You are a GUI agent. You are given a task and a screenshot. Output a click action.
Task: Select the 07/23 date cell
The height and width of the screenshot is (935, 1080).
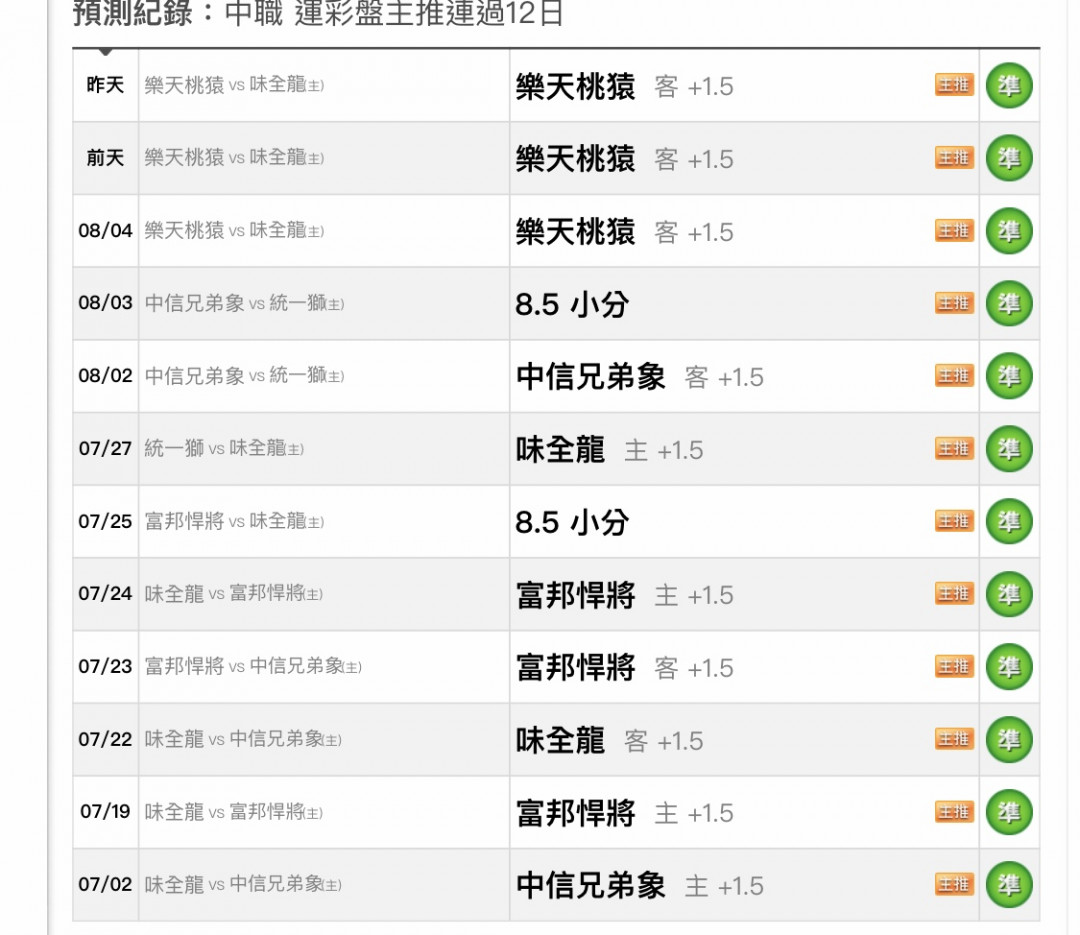pyautogui.click(x=105, y=667)
